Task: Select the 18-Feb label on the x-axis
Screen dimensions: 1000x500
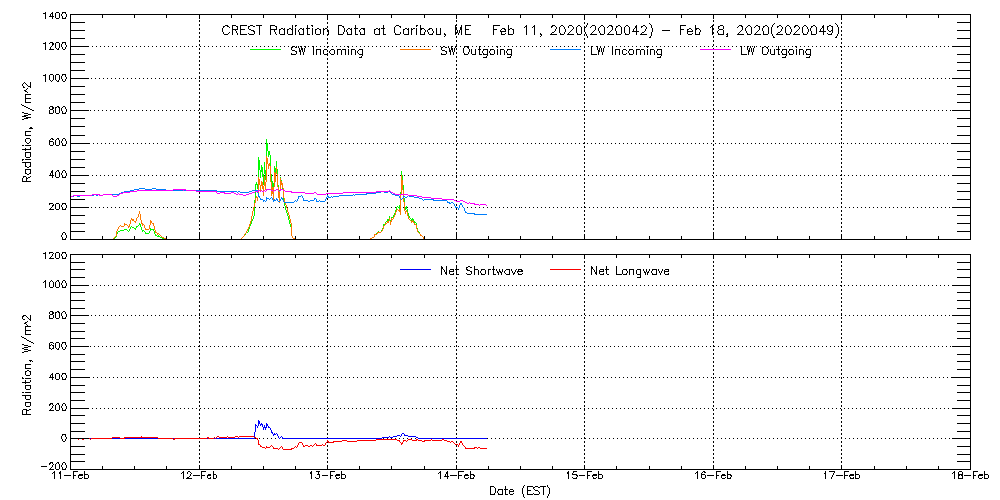Action: [x=968, y=478]
